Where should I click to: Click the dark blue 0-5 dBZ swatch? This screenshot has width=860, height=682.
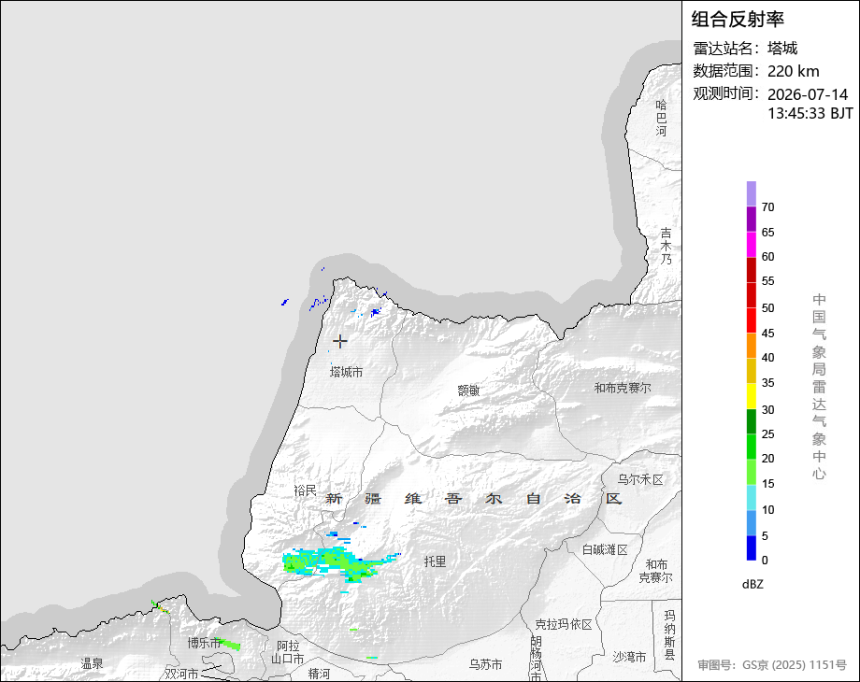(751, 548)
